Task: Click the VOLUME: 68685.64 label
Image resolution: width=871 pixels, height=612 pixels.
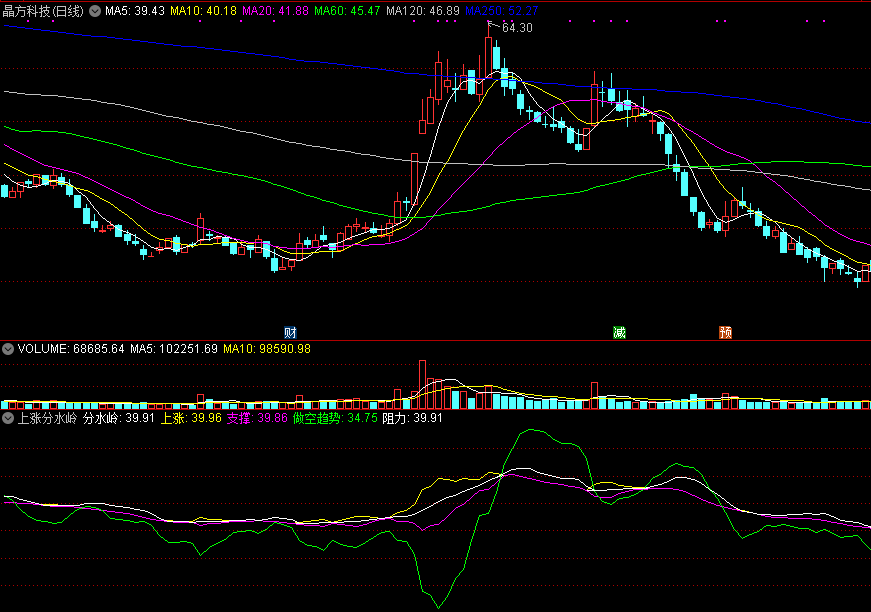Action: pyautogui.click(x=71, y=349)
